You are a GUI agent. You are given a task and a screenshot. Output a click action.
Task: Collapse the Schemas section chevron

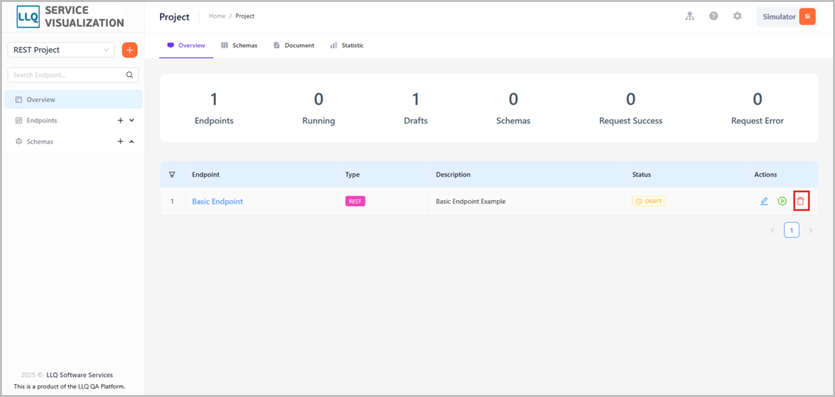point(132,142)
